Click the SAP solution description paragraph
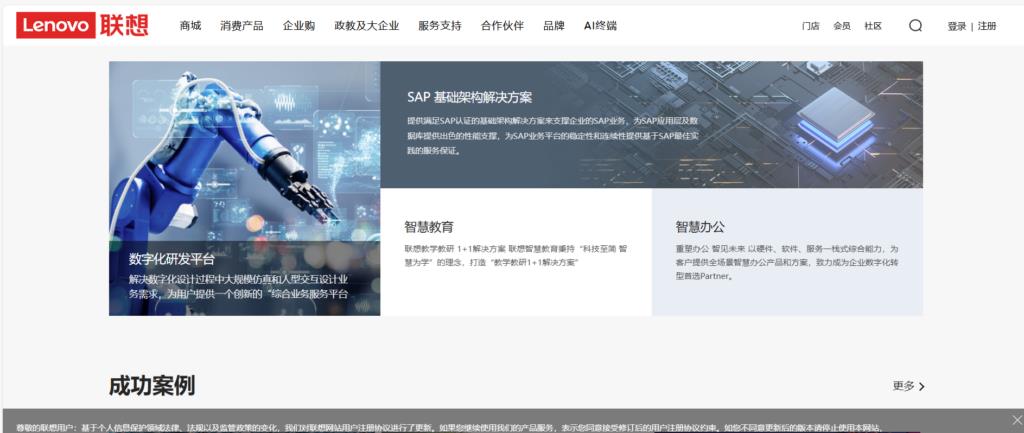 point(552,135)
